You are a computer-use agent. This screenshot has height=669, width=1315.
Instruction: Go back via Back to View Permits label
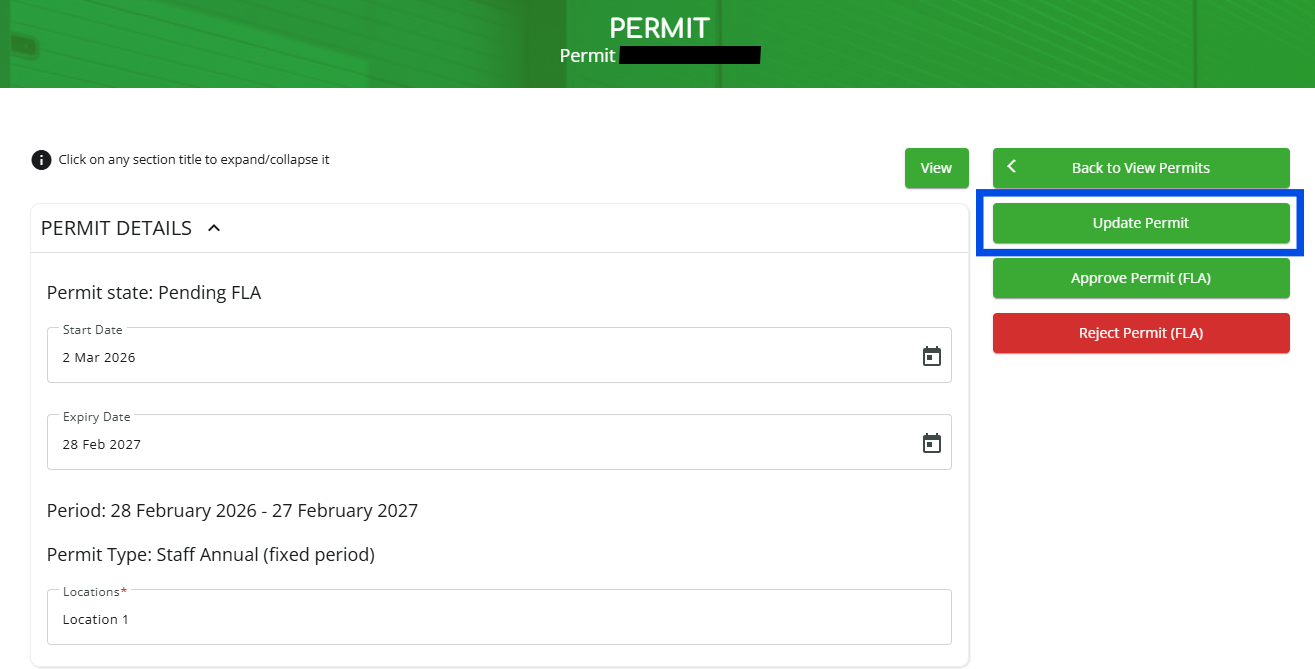(1140, 168)
